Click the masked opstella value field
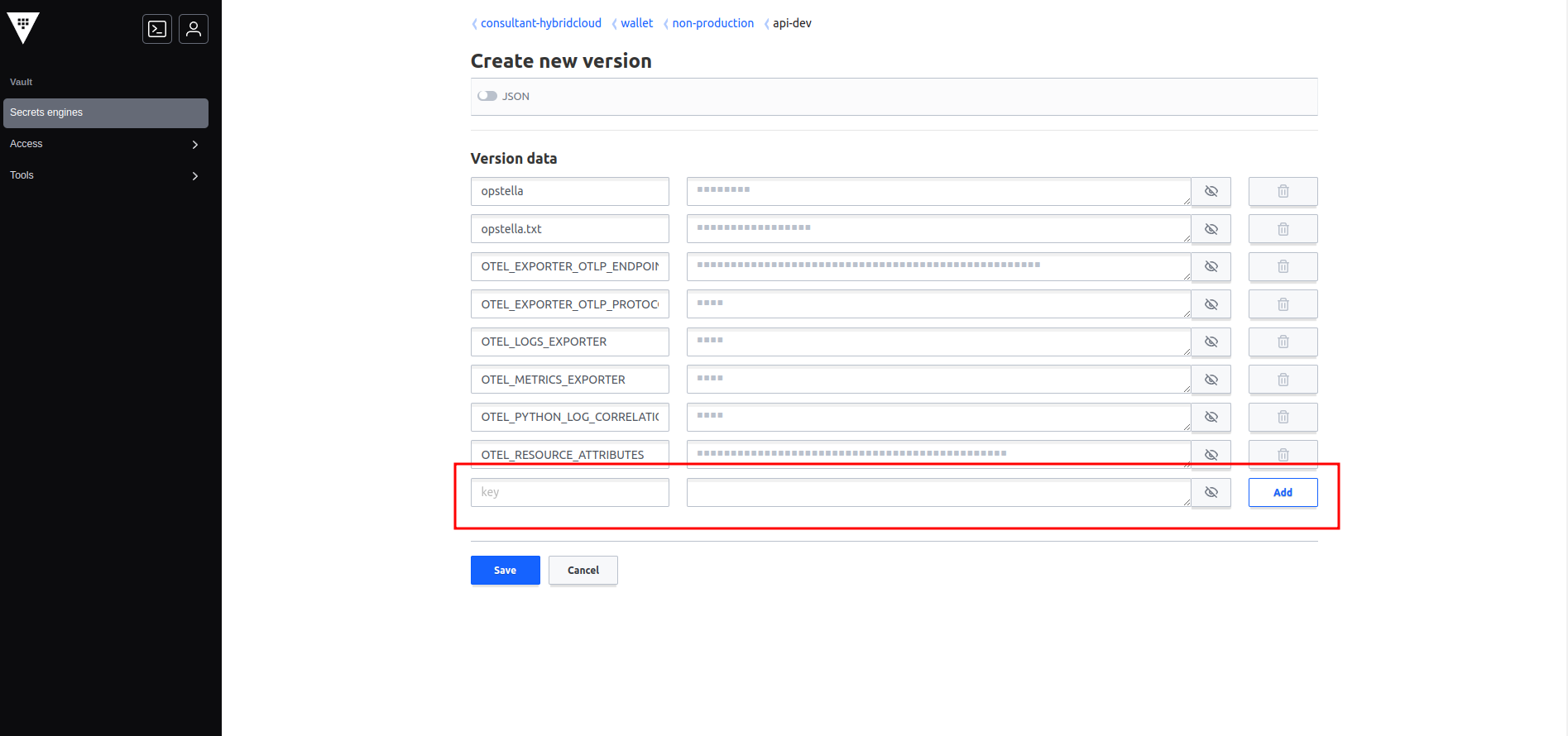Screen dimensions: 1568x736 coord(938,191)
